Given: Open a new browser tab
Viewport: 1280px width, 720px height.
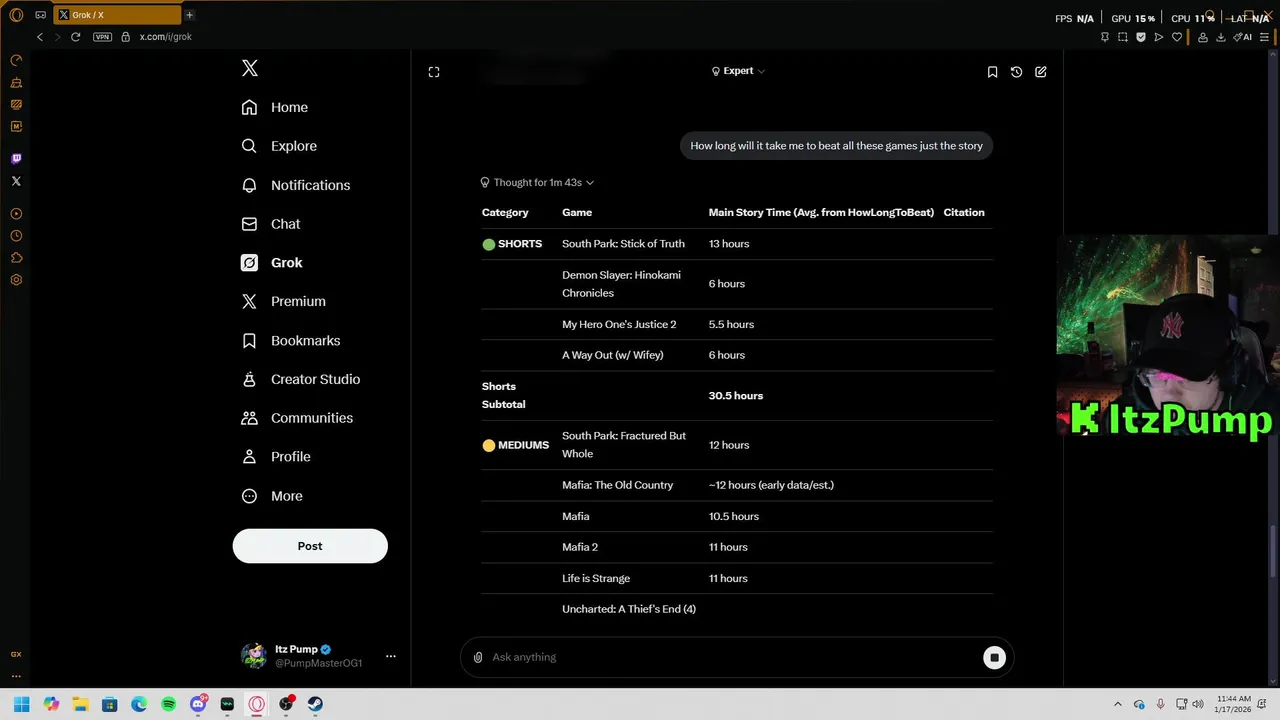Looking at the screenshot, I should [189, 15].
